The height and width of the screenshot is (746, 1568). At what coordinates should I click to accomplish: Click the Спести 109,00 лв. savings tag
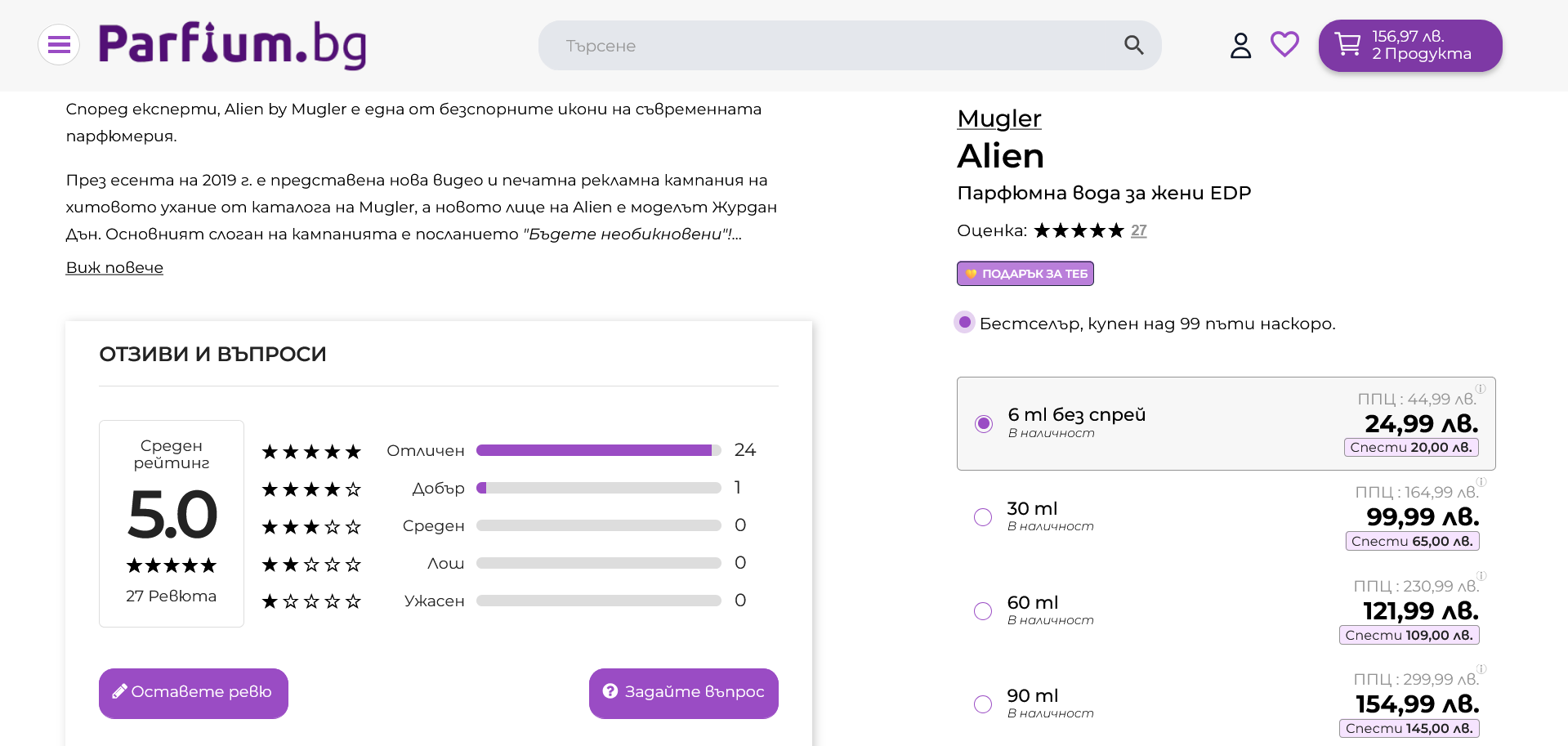pyautogui.click(x=1409, y=635)
